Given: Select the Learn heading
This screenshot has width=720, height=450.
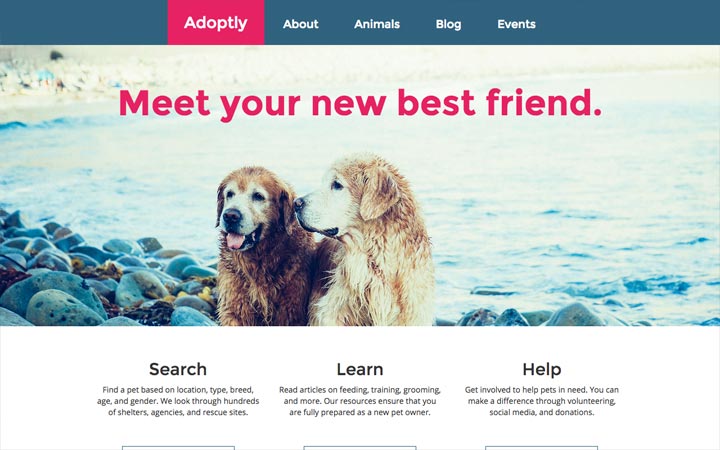Looking at the screenshot, I should click(x=360, y=369).
